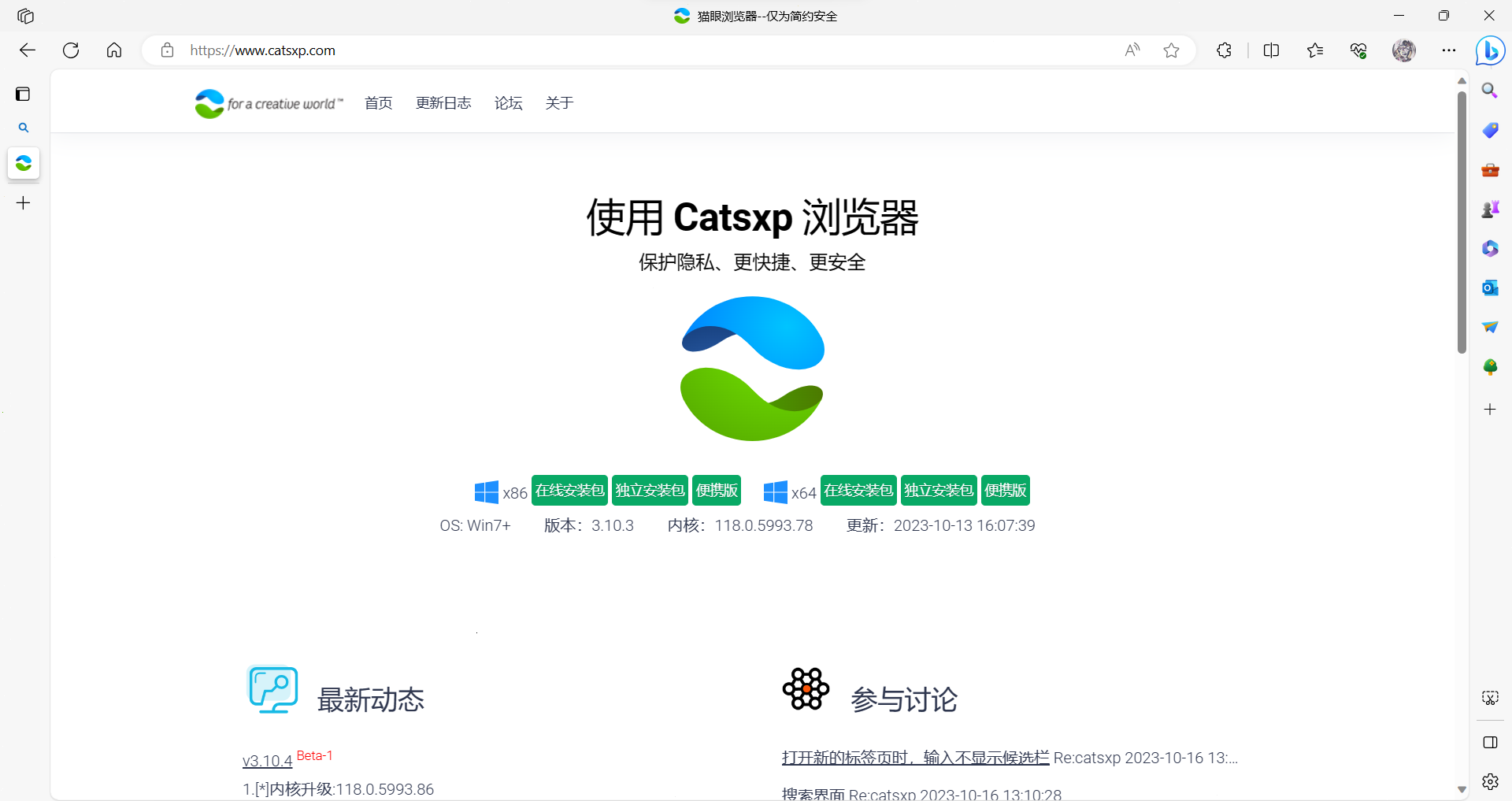Click the 参与讨论 section icon
1512x801 pixels.
coord(806,689)
